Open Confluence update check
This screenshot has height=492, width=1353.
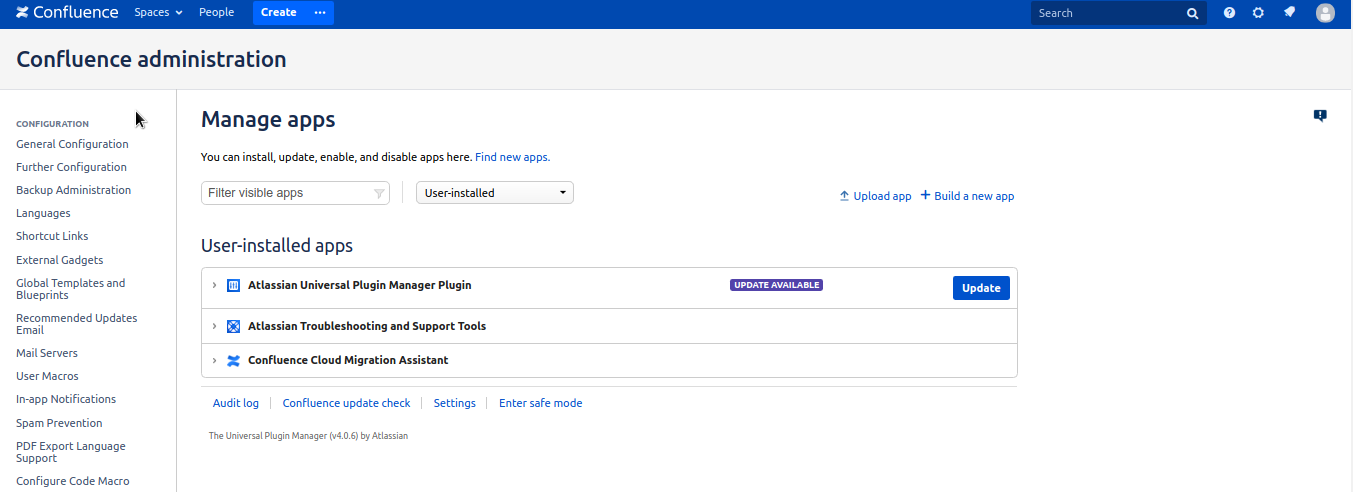[x=346, y=403]
